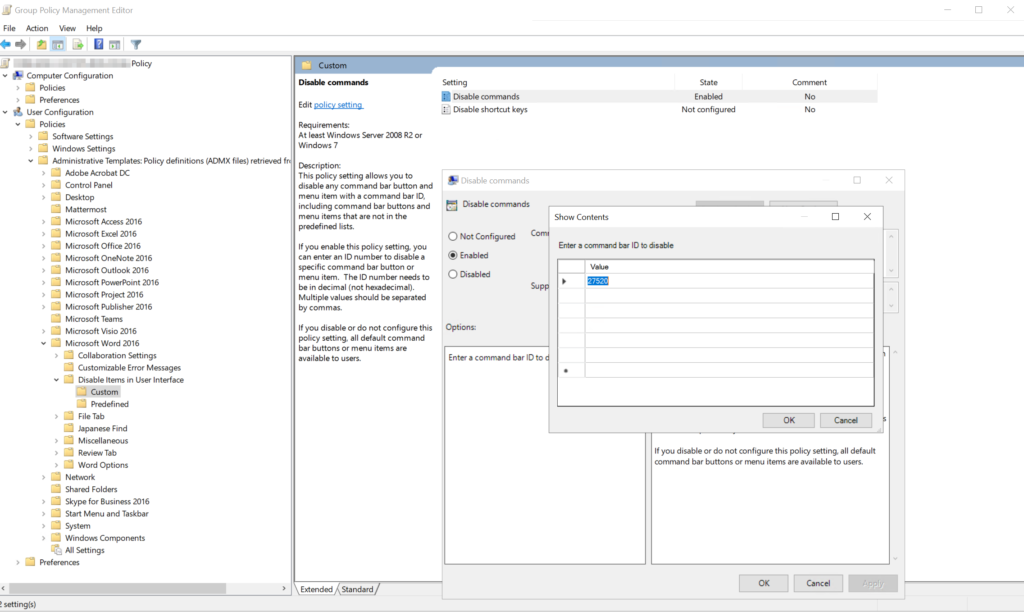This screenshot has height=612, width=1024.
Task: Switch to the Standard tab
Action: [357, 590]
